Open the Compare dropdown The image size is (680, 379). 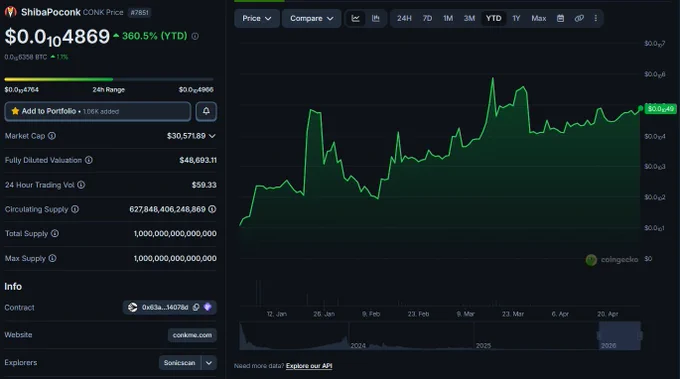pyautogui.click(x=311, y=18)
